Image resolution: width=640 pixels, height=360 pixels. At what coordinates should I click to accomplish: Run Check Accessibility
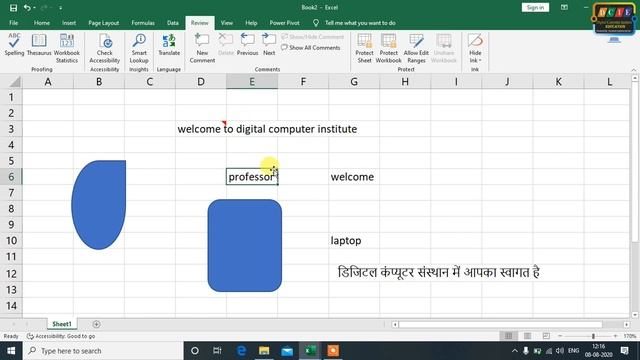pos(104,48)
